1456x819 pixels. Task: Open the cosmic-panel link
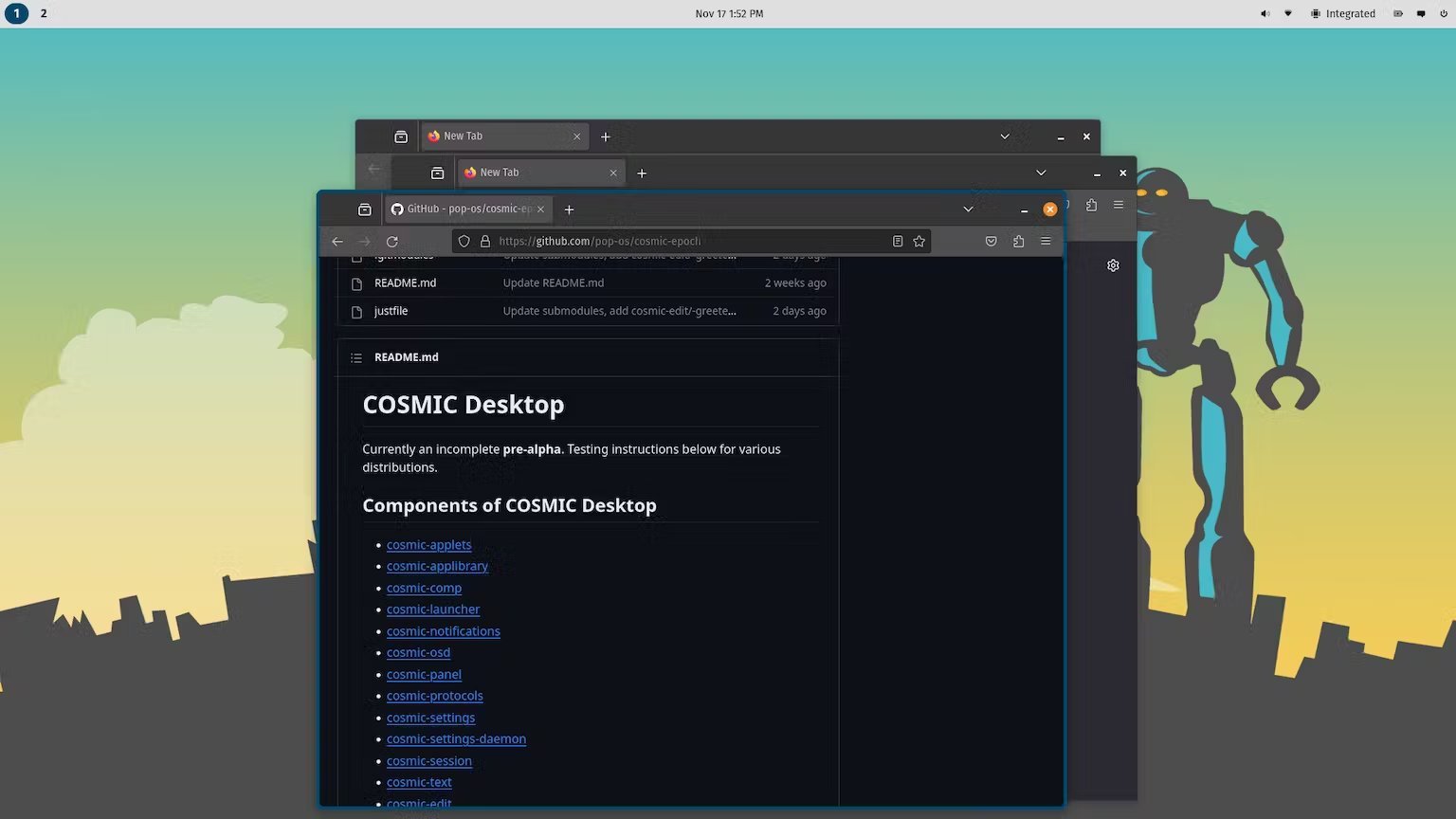[424, 675]
